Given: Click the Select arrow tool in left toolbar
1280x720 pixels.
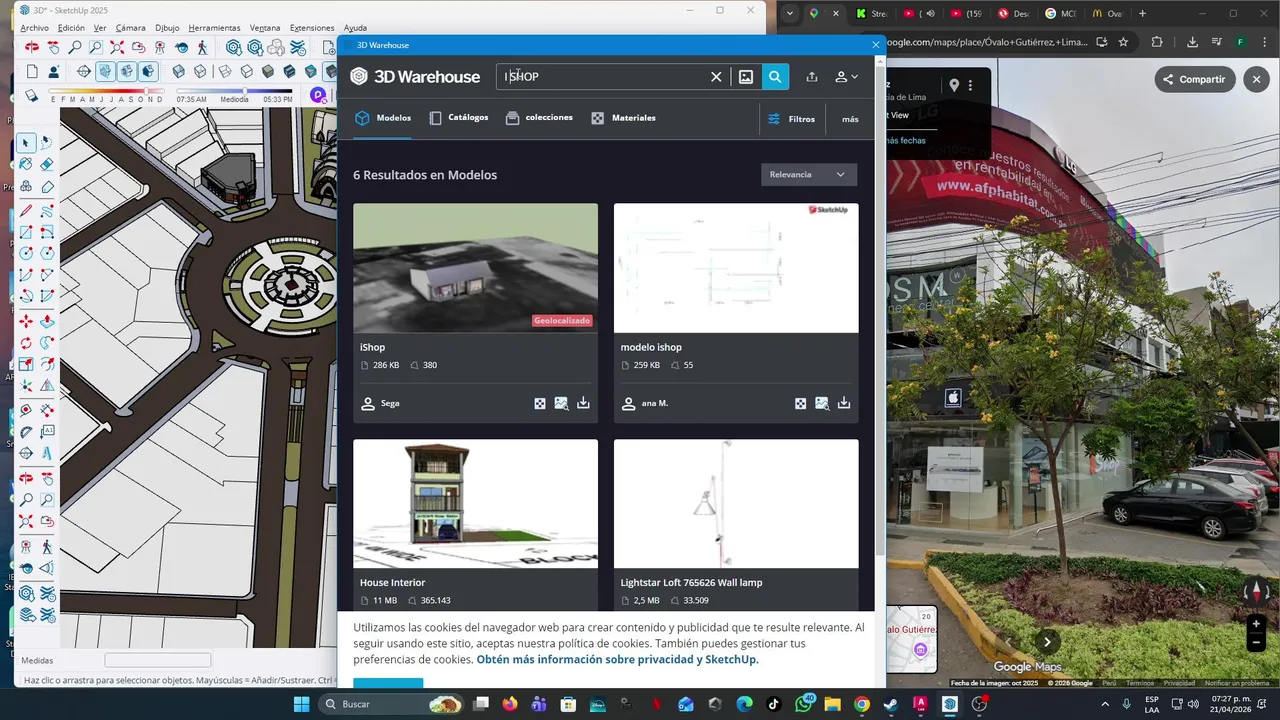Looking at the screenshot, I should (24, 142).
